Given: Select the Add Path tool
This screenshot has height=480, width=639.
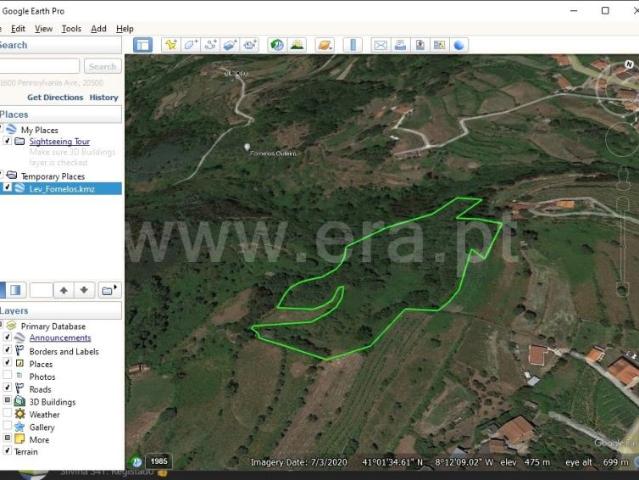Looking at the screenshot, I should click(x=210, y=45).
